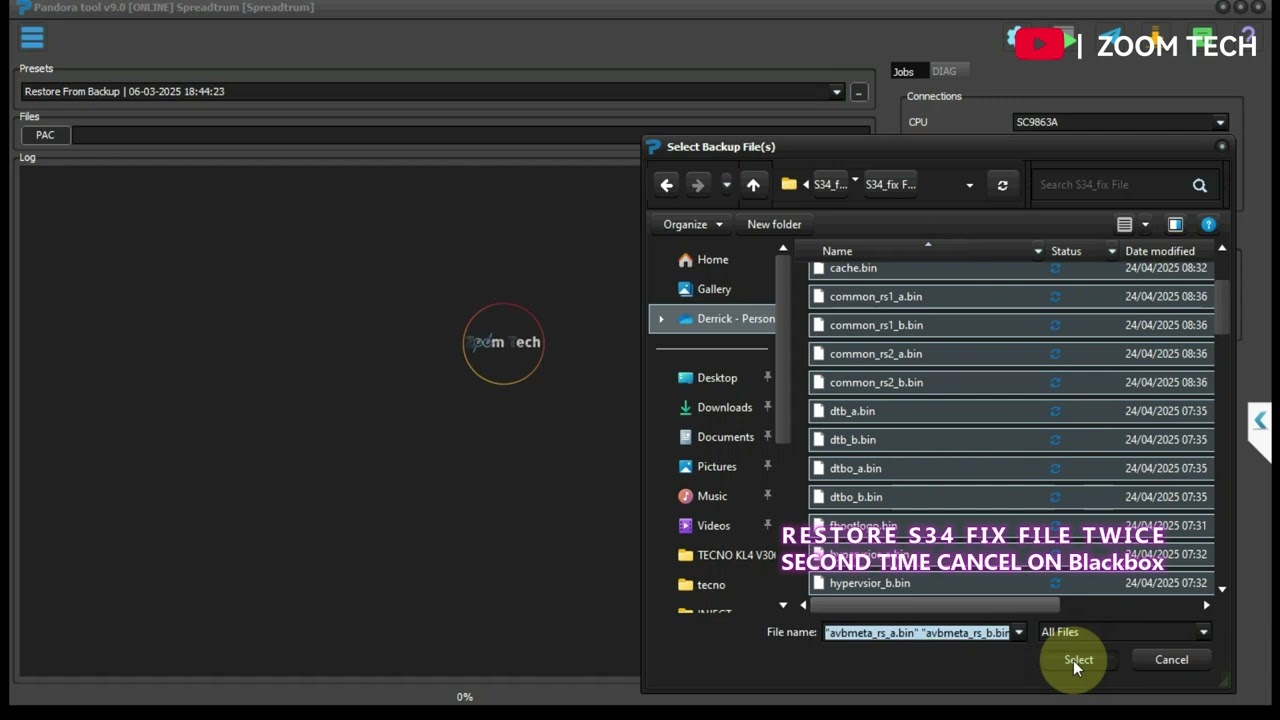The height and width of the screenshot is (720, 1280).
Task: Unpin Downloads using its pin icon
Action: click(767, 407)
